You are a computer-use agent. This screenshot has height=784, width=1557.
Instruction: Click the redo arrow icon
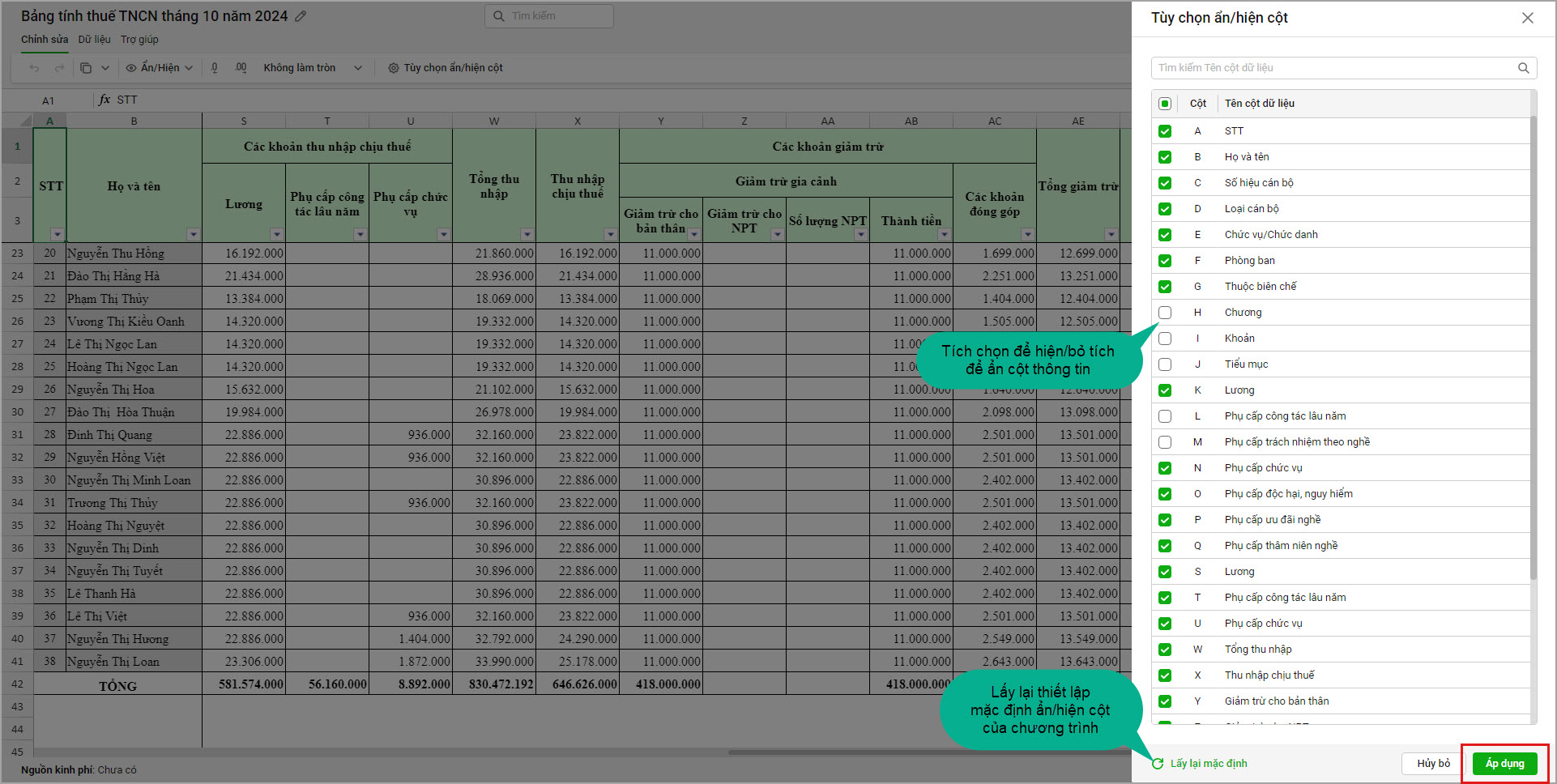59,68
